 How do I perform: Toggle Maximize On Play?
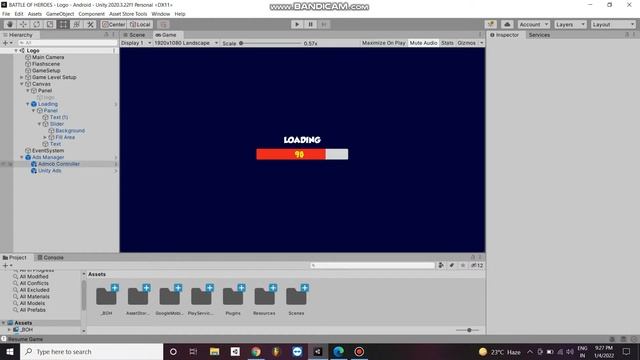[384, 43]
